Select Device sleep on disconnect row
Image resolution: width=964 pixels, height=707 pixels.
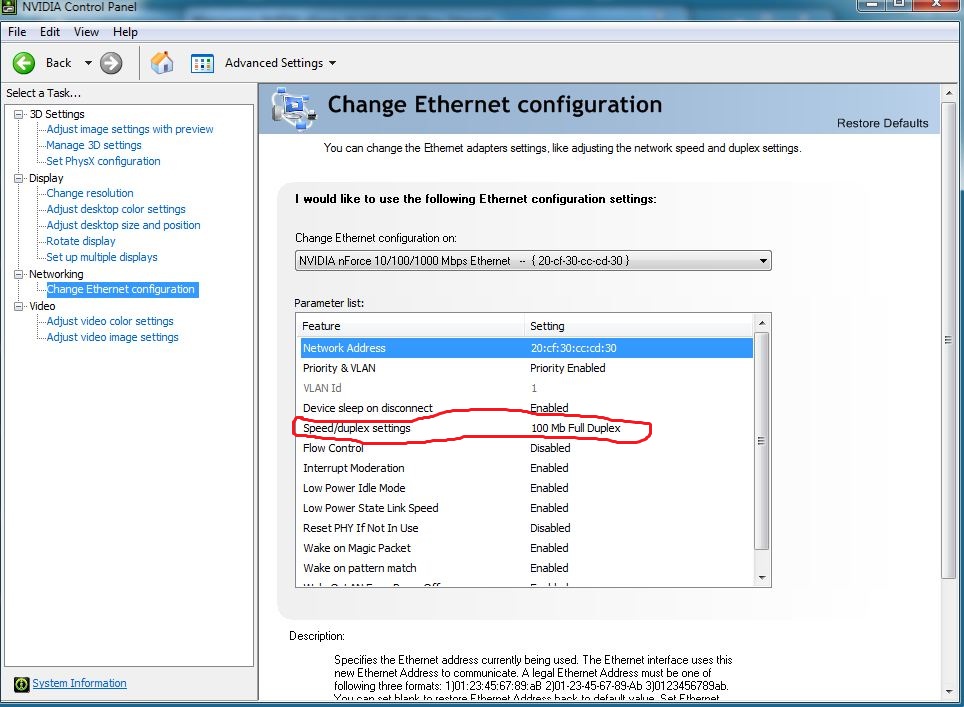[527, 408]
